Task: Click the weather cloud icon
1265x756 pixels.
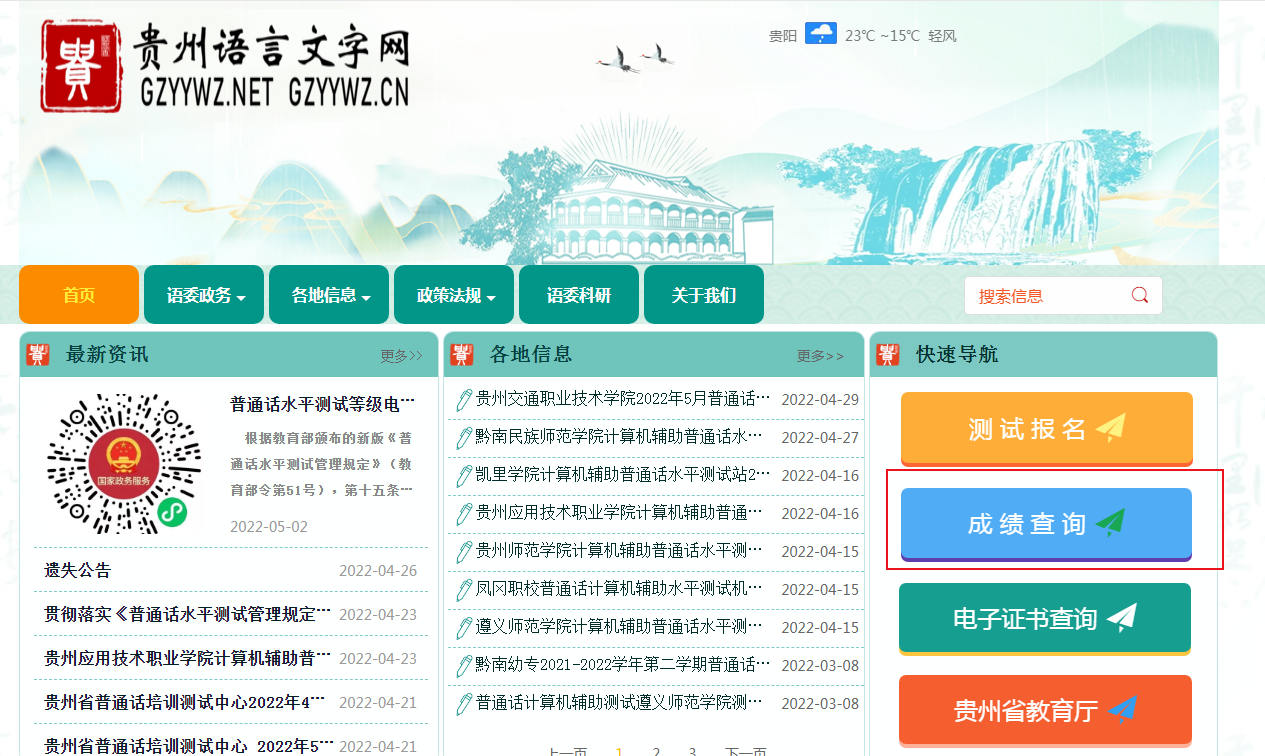Action: [820, 35]
